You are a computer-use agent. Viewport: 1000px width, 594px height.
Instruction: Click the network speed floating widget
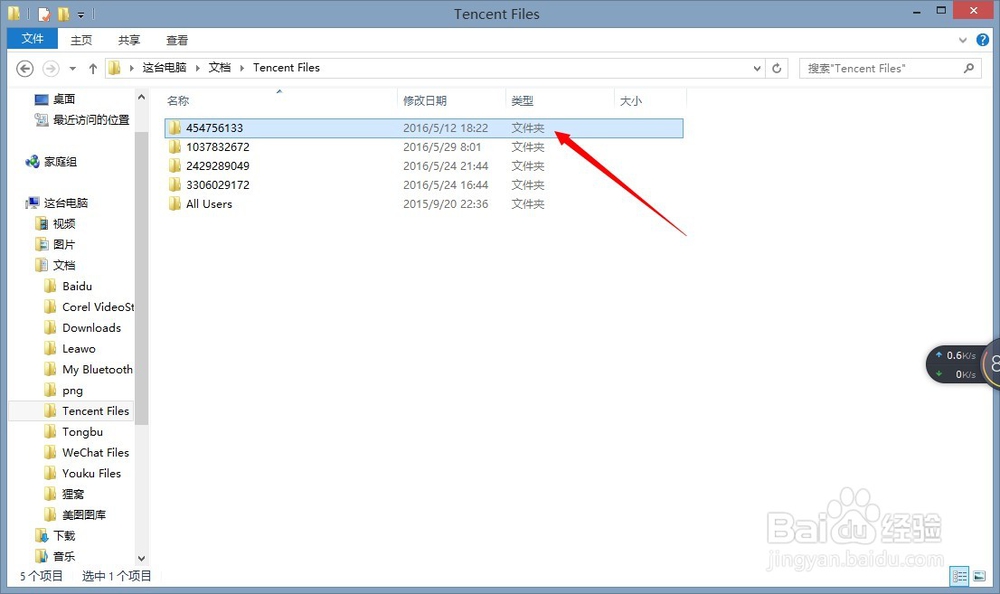(x=962, y=364)
